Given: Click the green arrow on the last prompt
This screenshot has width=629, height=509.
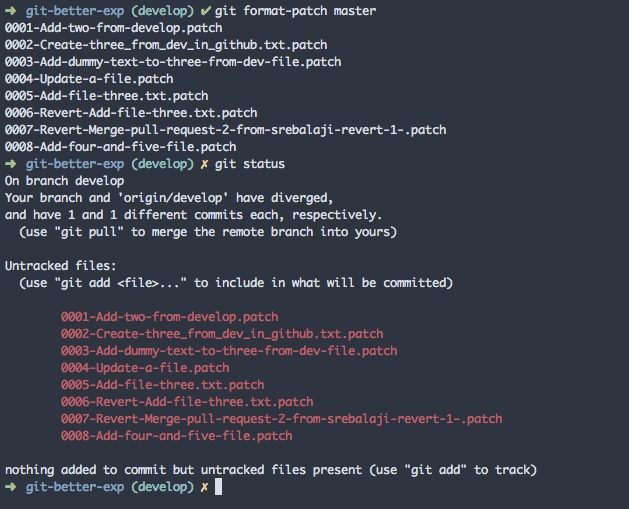Looking at the screenshot, I should tap(10, 487).
